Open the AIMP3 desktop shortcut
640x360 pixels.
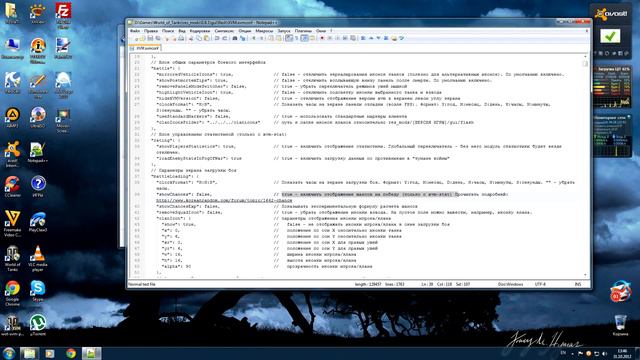pos(12,118)
